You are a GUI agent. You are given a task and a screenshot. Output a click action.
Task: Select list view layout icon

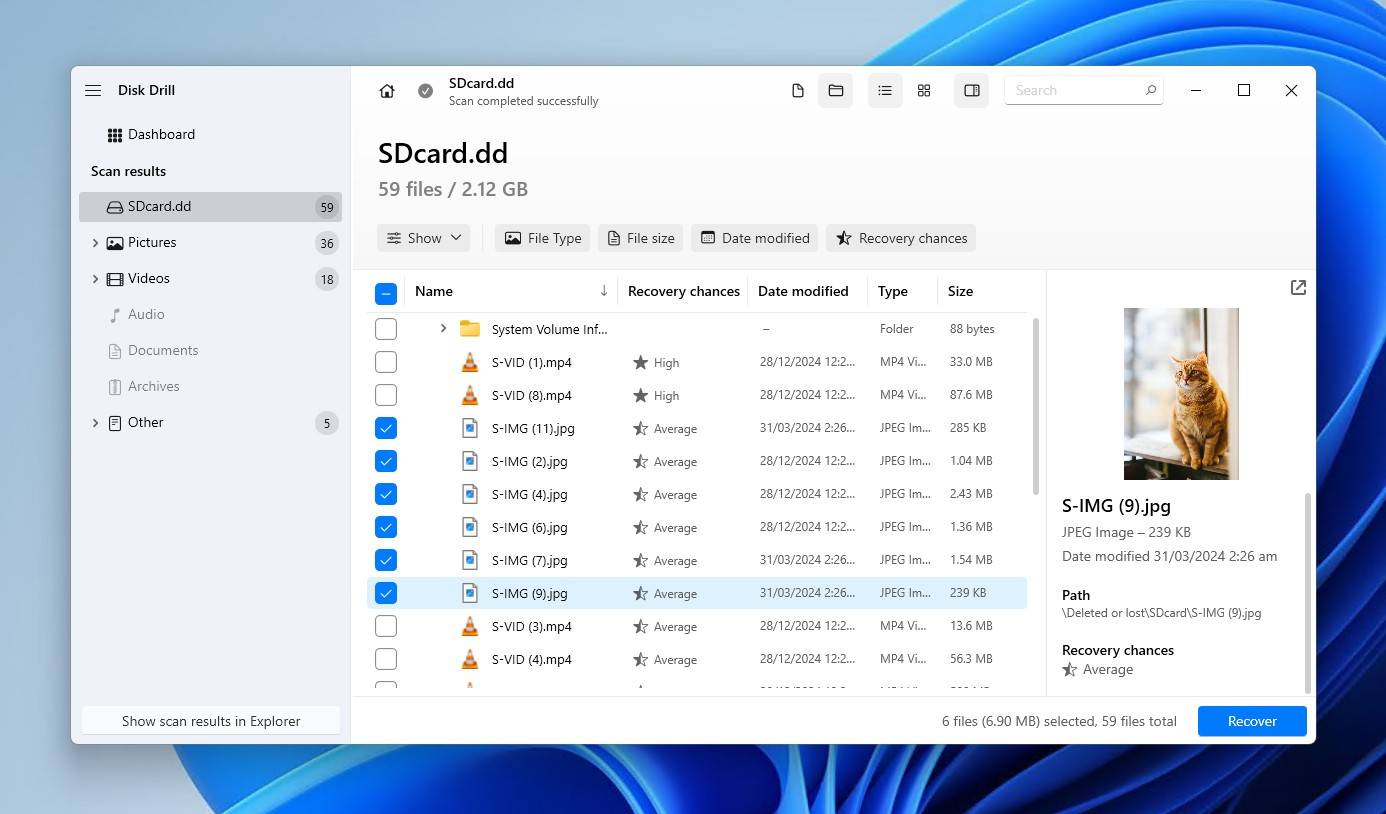885,91
